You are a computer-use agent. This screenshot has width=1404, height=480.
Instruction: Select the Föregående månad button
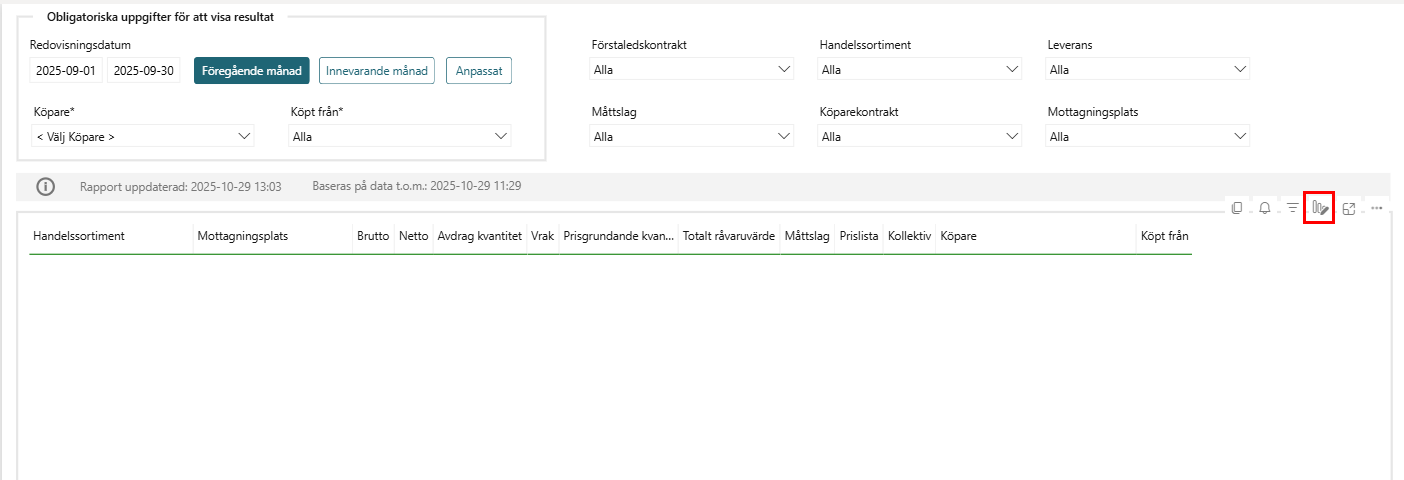251,71
